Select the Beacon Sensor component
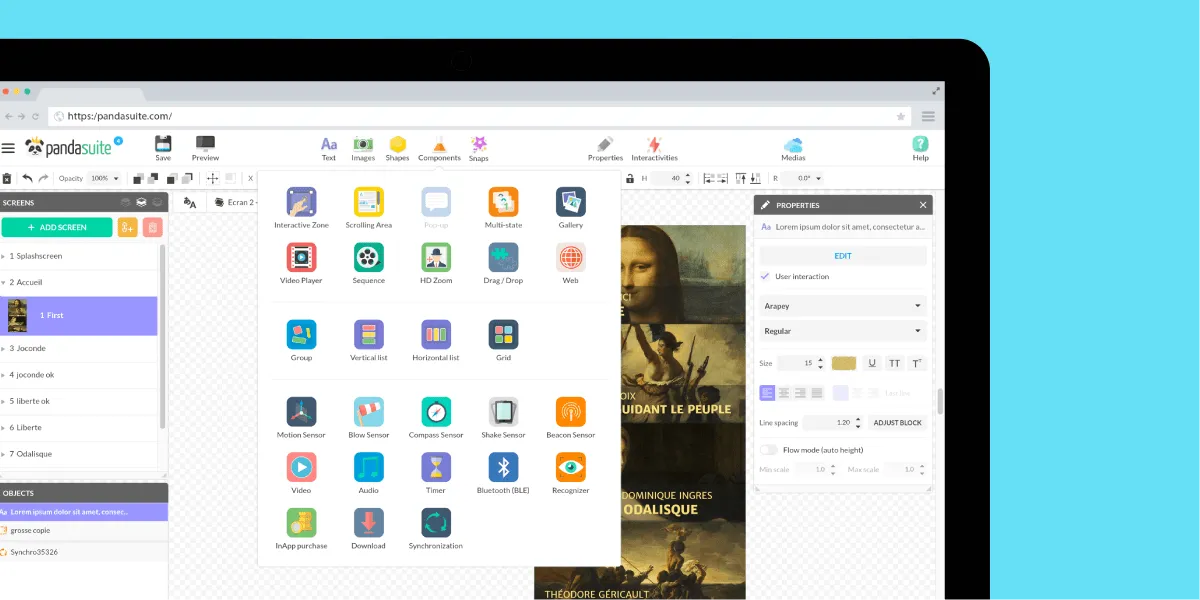1200x600 pixels. pos(570,412)
